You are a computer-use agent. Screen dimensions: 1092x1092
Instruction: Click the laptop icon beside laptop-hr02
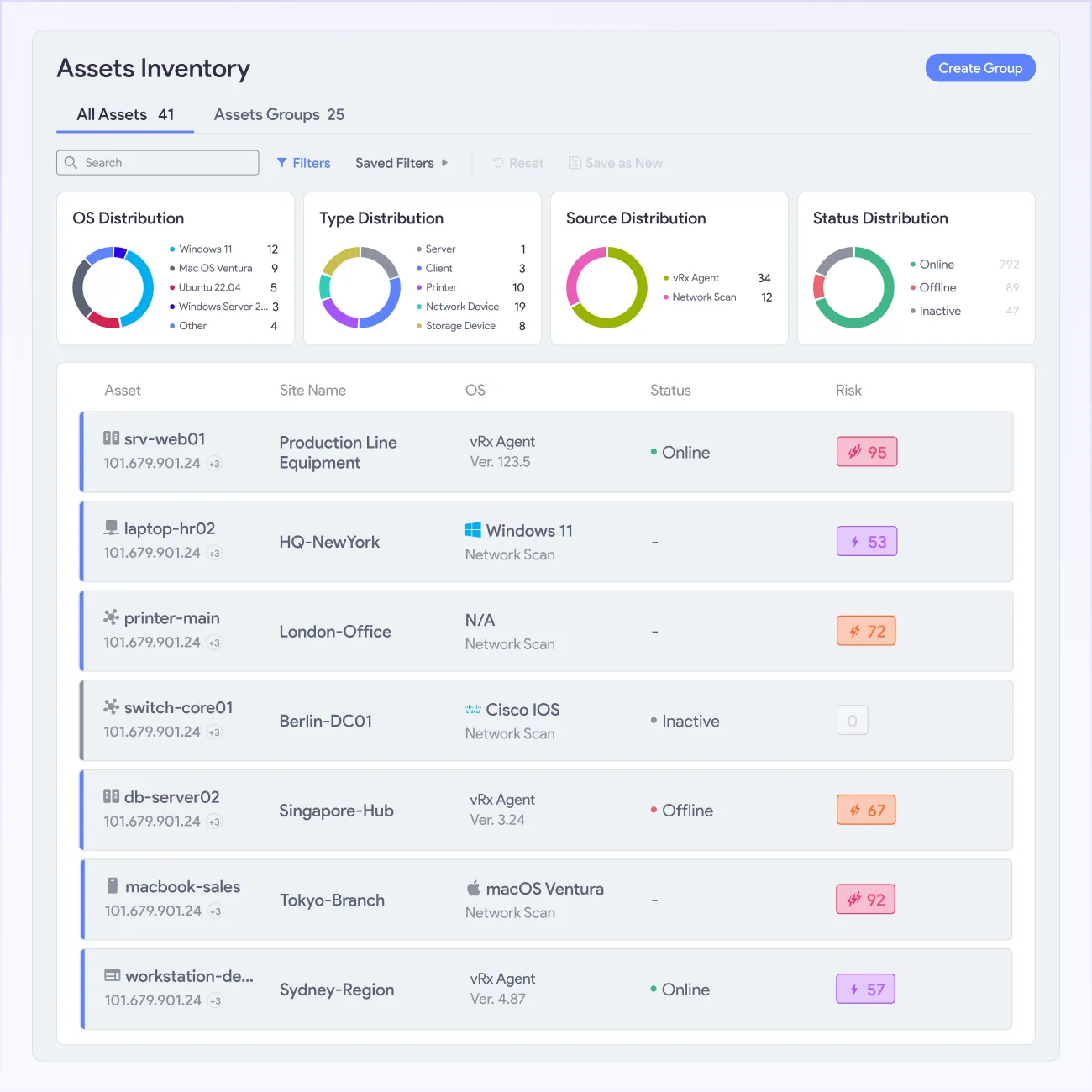(x=111, y=528)
